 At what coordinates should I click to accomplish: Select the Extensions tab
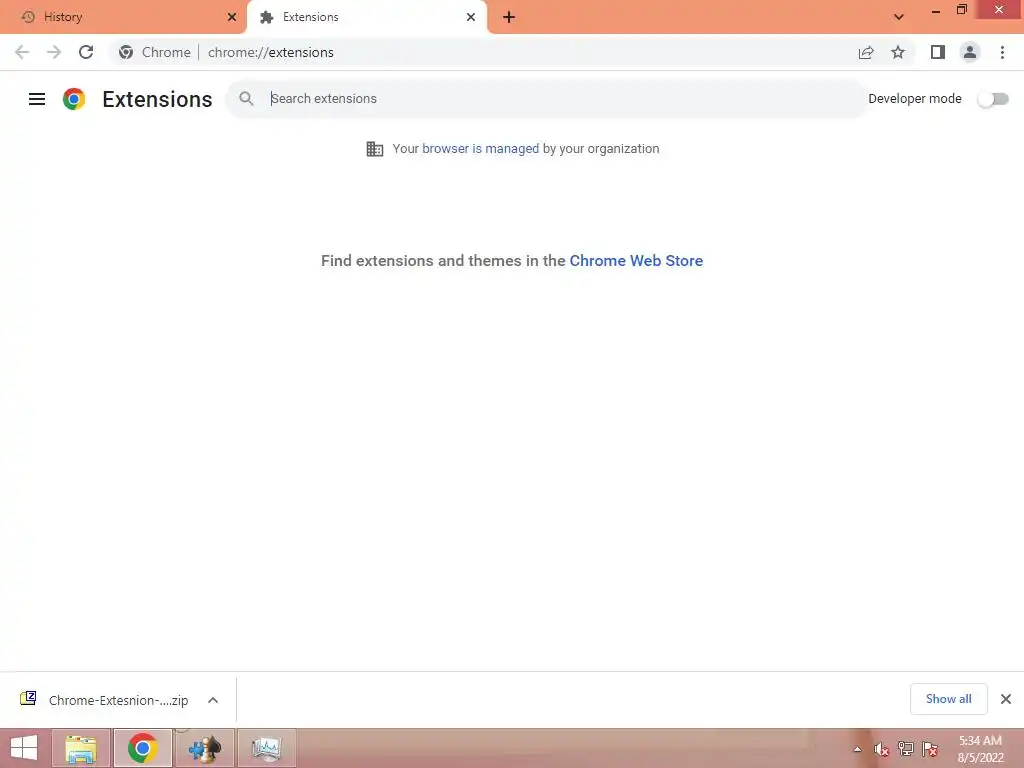pyautogui.click(x=367, y=17)
